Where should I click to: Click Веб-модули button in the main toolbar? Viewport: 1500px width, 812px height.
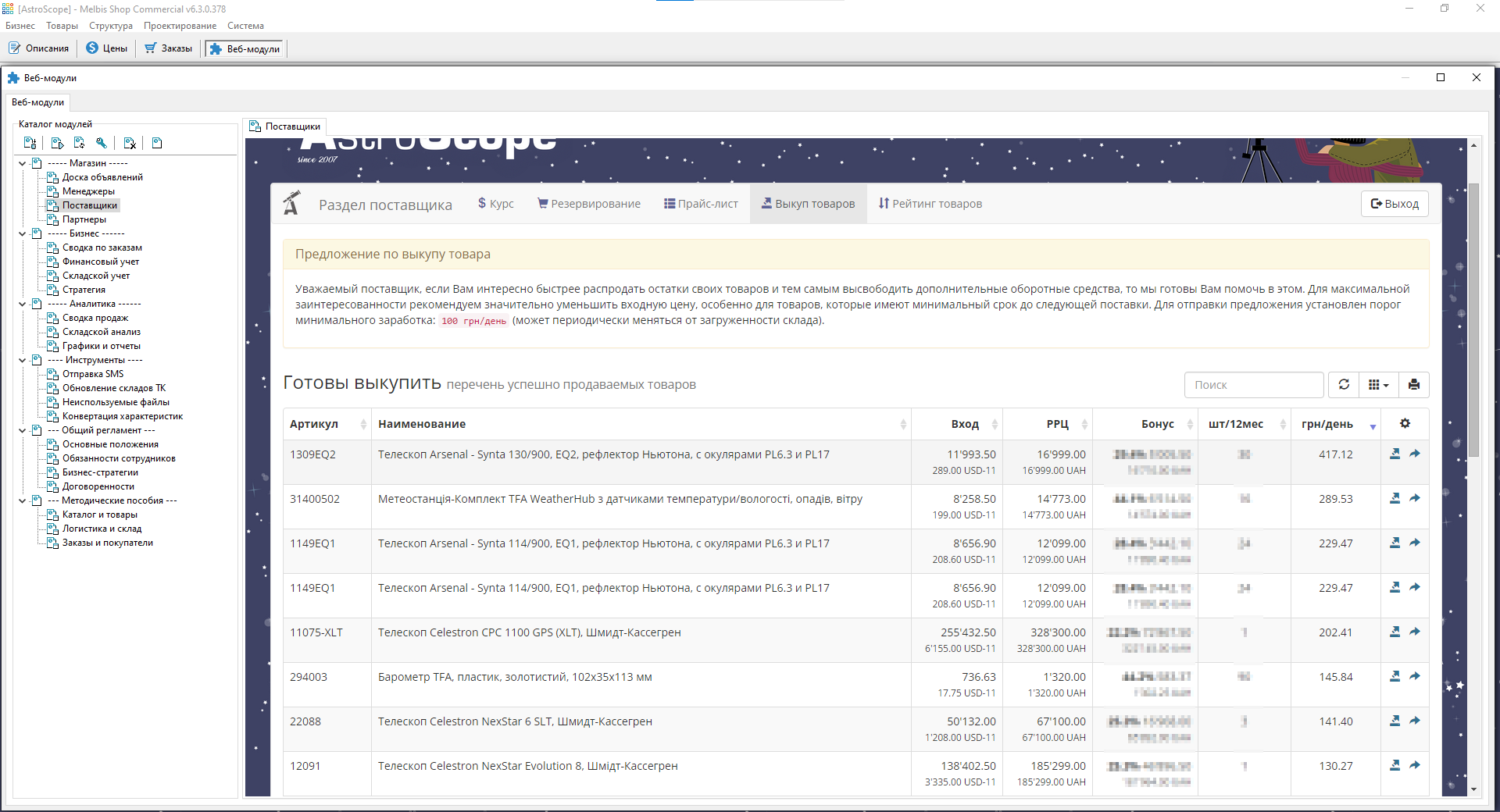pos(245,48)
